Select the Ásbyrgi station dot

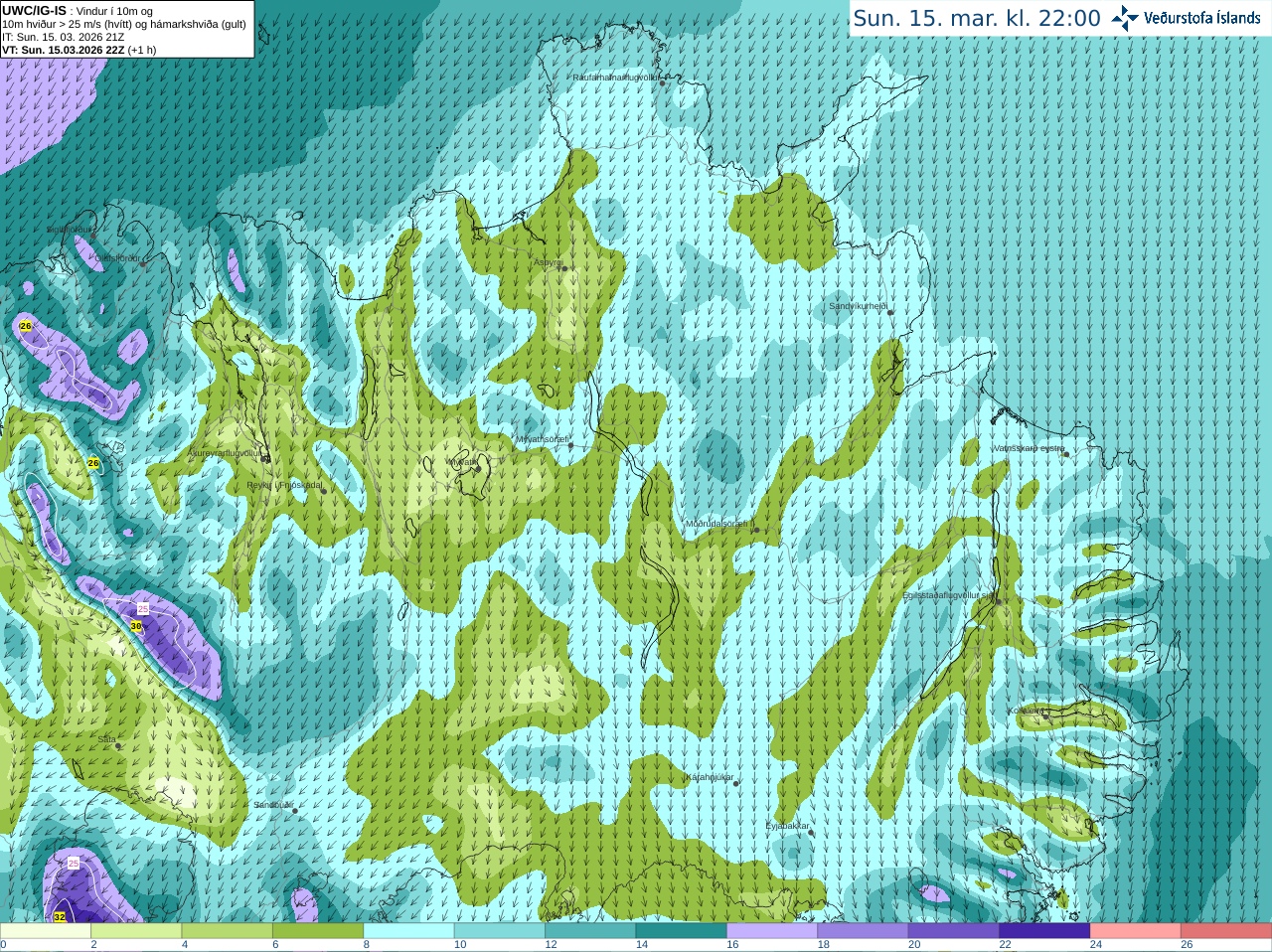click(x=563, y=268)
